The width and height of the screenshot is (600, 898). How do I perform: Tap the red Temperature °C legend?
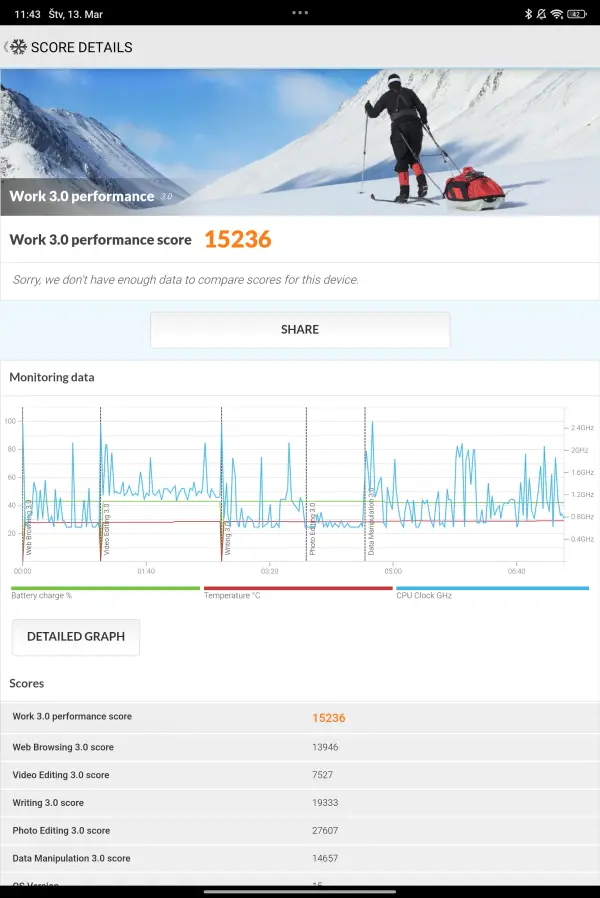pos(297,592)
